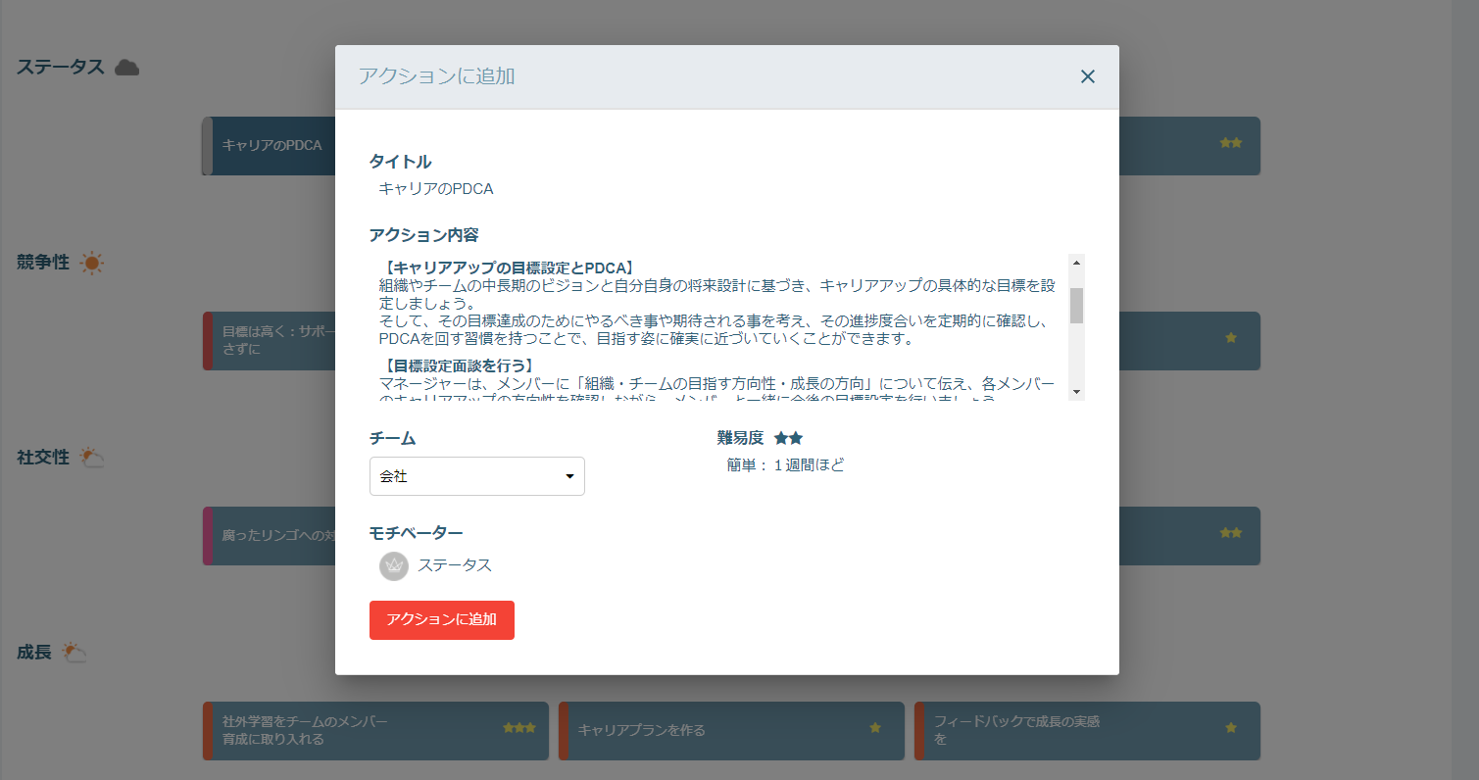Open the フィードバックで成長の実感 card
Image resolution: width=1479 pixels, height=780 pixels.
point(1087,731)
